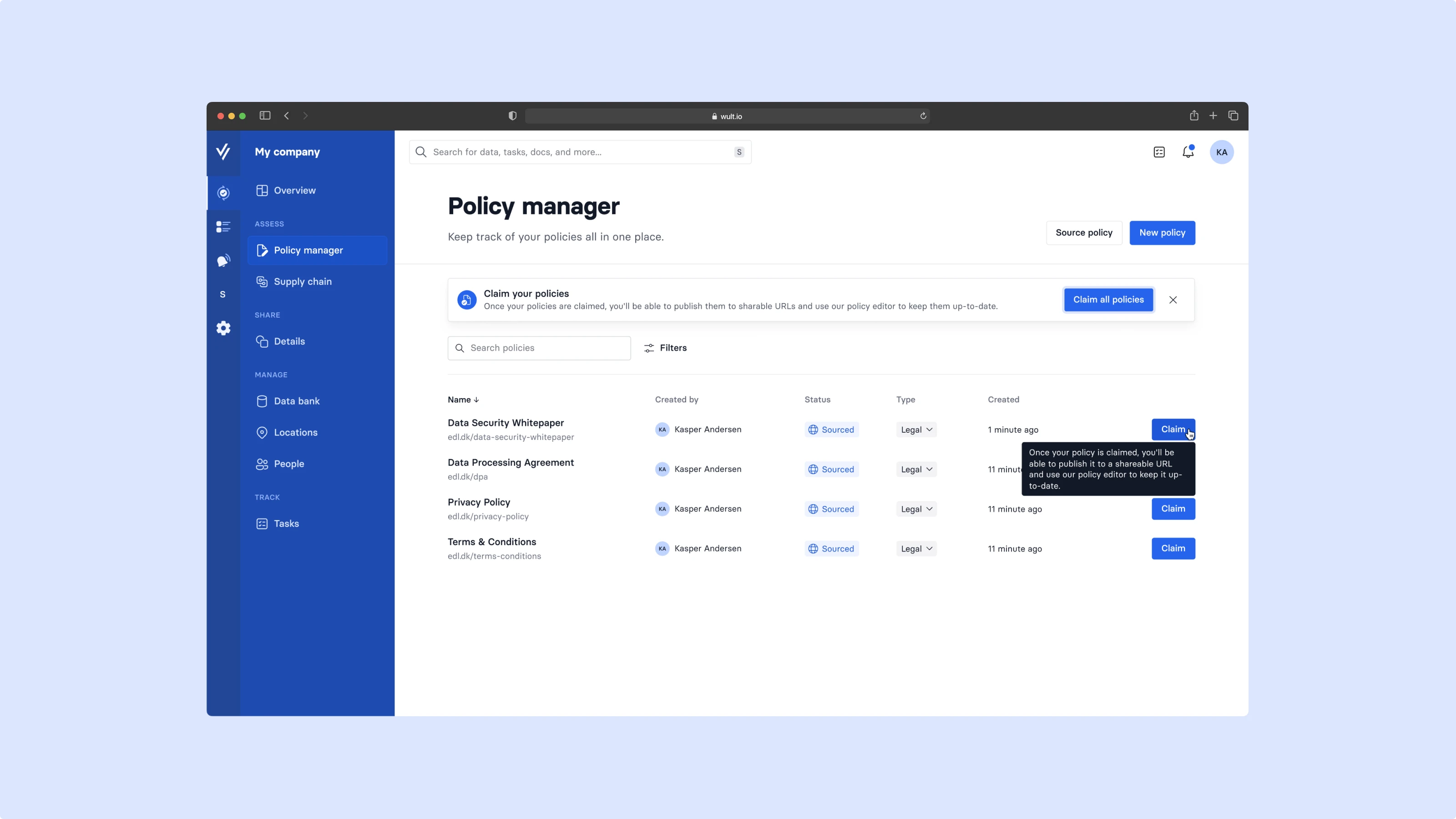Image resolution: width=1456 pixels, height=819 pixels.
Task: Click the New policy button
Action: click(1162, 233)
